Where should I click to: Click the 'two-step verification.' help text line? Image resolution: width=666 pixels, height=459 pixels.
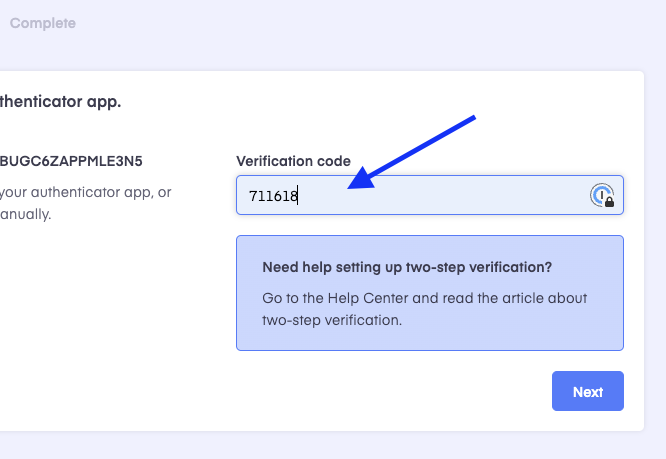332,320
